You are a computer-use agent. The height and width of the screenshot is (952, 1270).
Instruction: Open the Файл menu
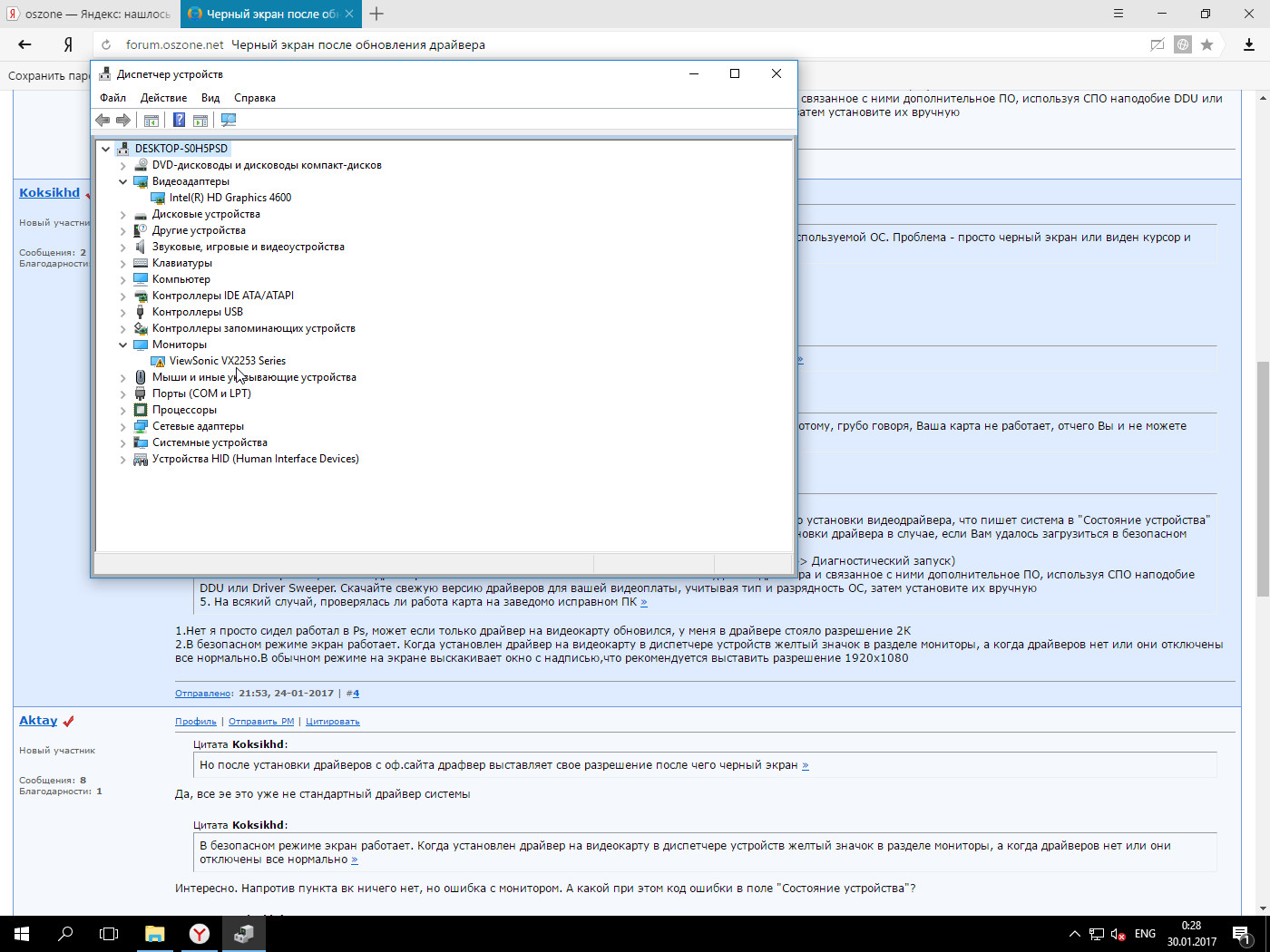pyautogui.click(x=113, y=98)
